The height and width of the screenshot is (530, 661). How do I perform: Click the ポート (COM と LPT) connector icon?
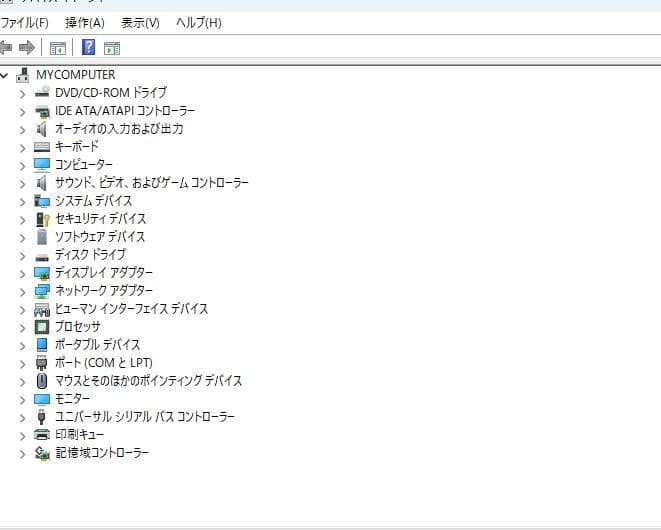41,363
